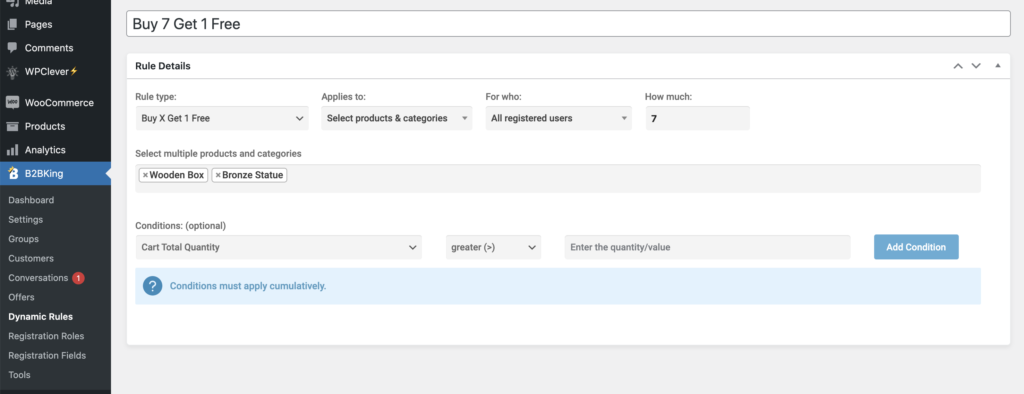
Task: Click the Analytics bar chart icon
Action: click(x=12, y=150)
